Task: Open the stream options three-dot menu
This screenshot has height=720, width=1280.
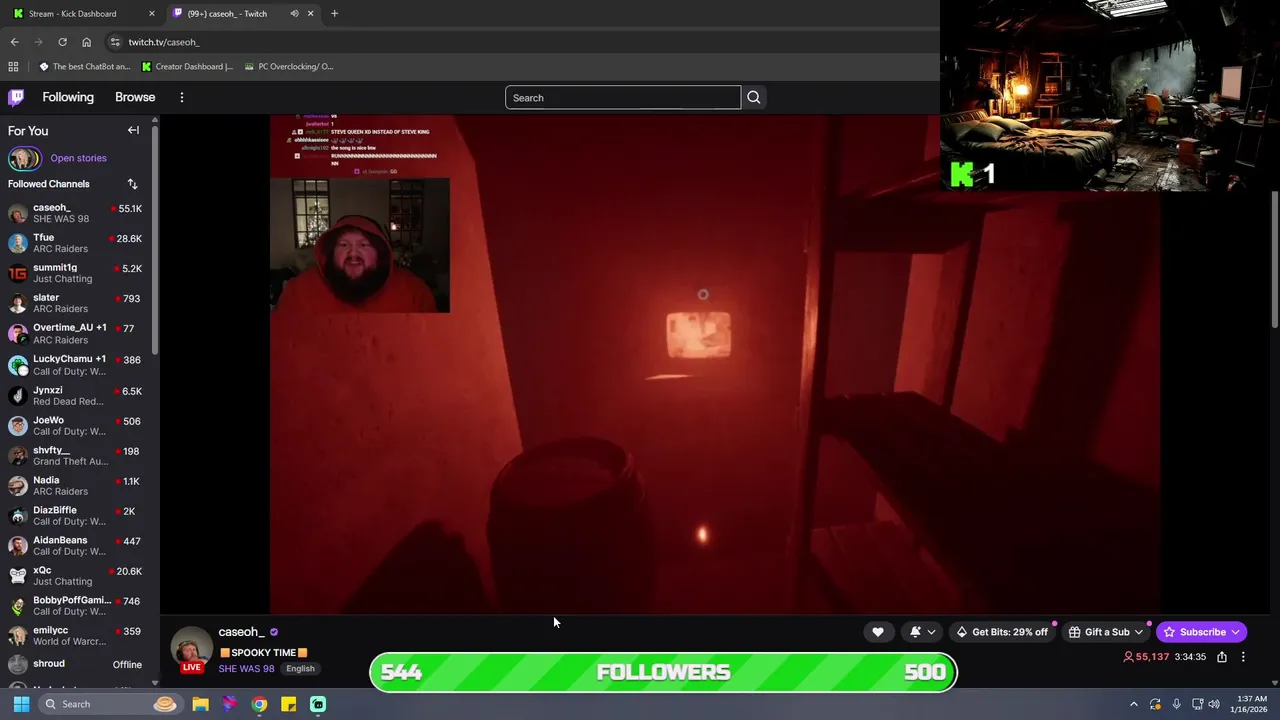Action: pos(1243,657)
